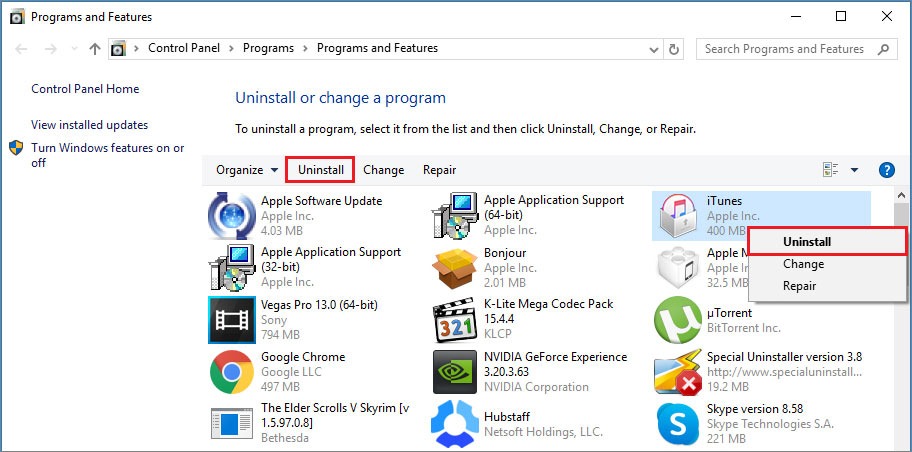Click the vertical scrollbar thumb
This screenshot has width=912, height=452.
901,216
